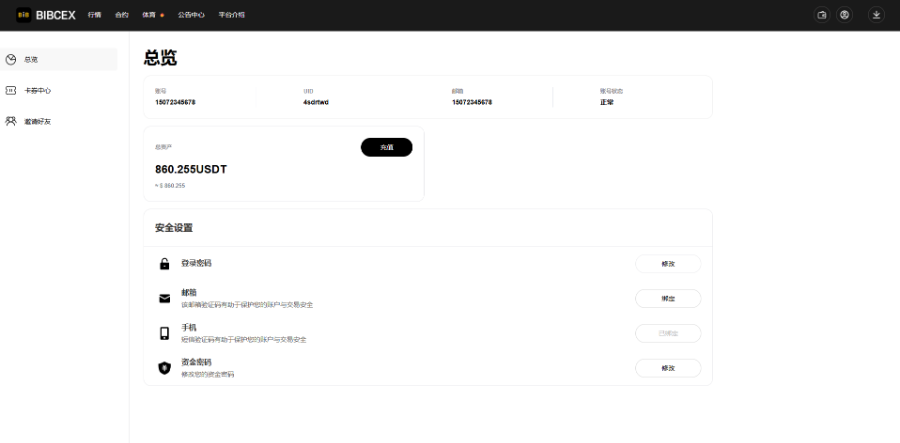
Task: Open the 行情 market menu
Action: [95, 15]
